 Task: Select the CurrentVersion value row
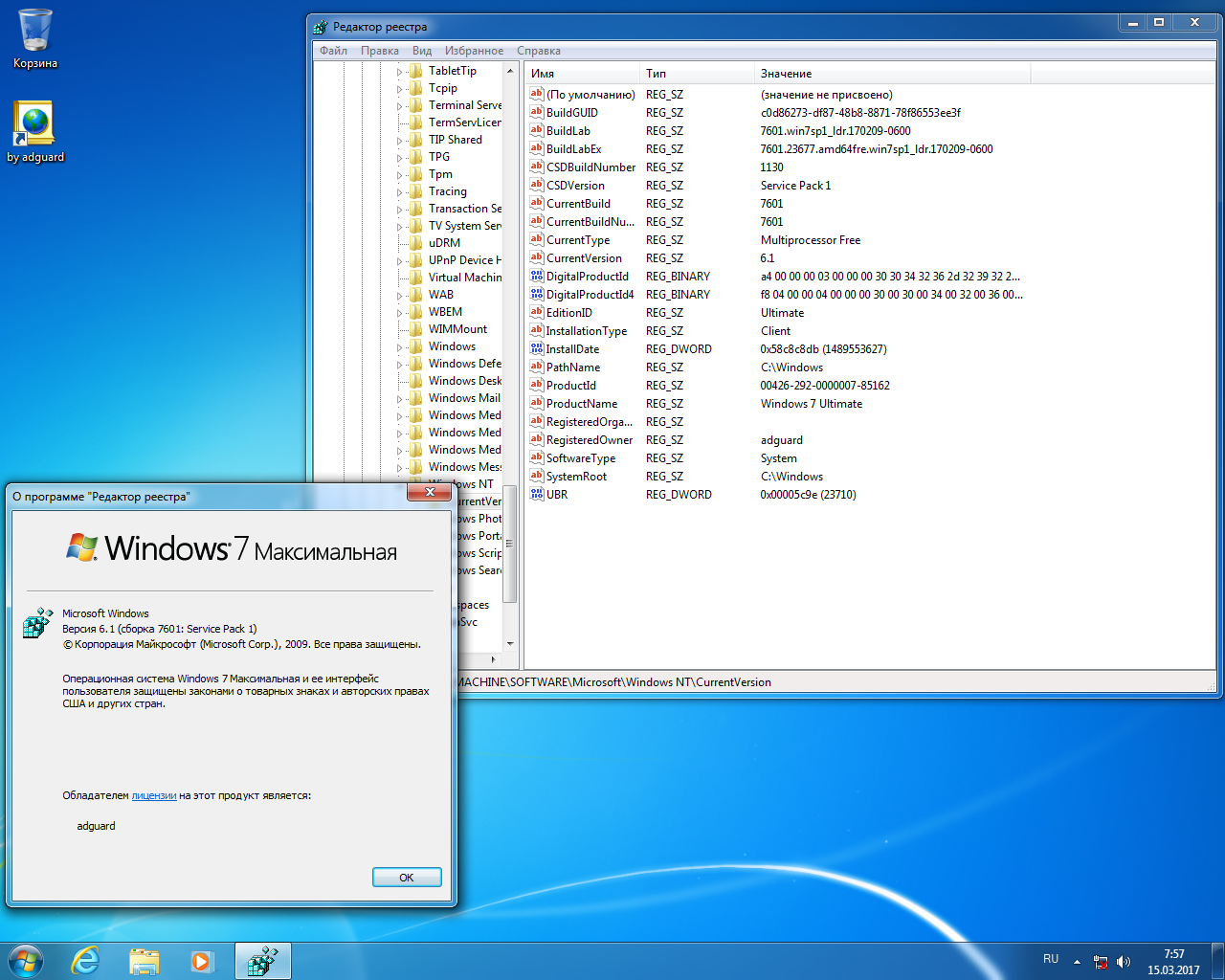point(775,257)
